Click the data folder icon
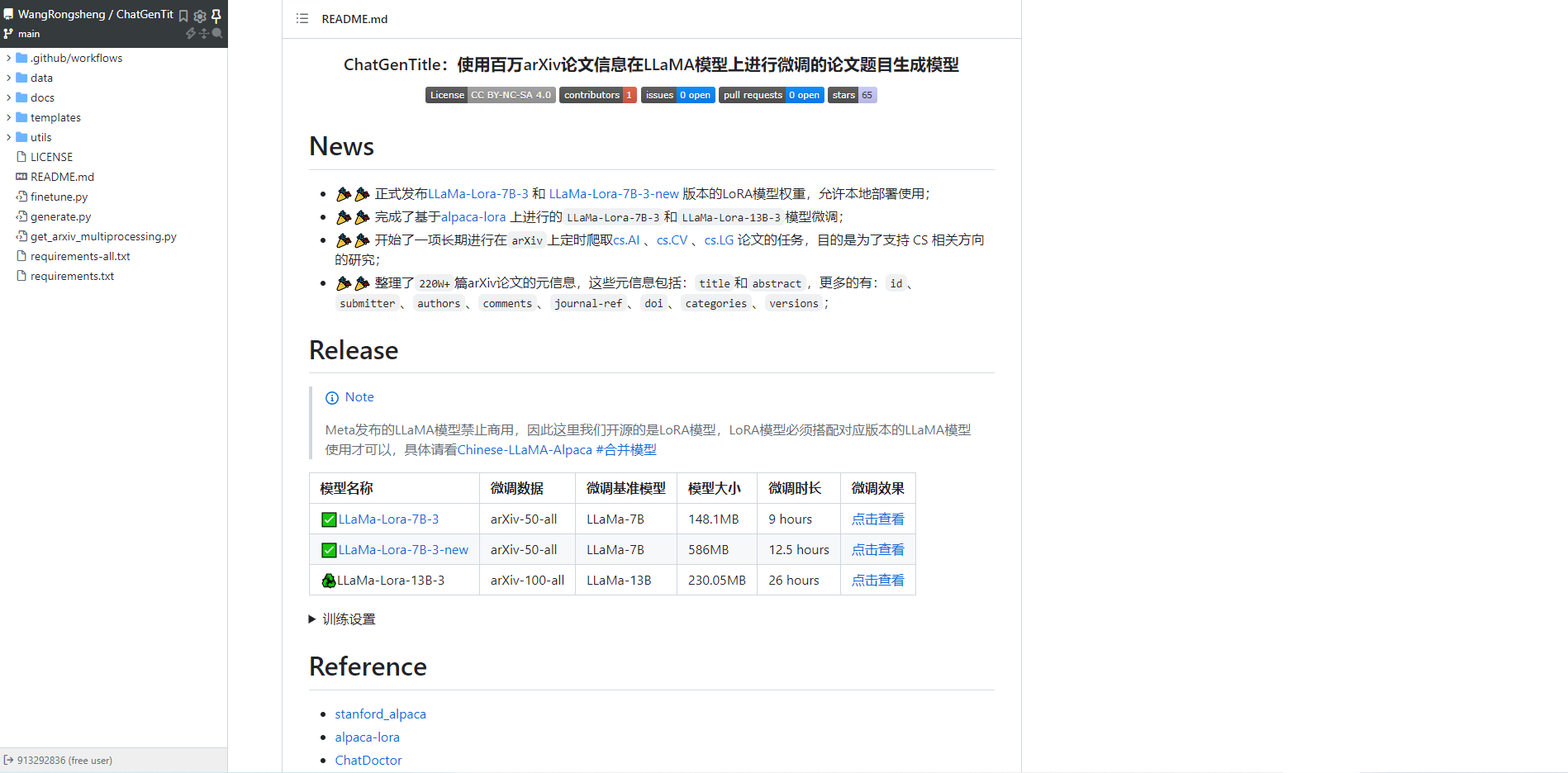Screen dimensions: 1568x773 pos(21,78)
